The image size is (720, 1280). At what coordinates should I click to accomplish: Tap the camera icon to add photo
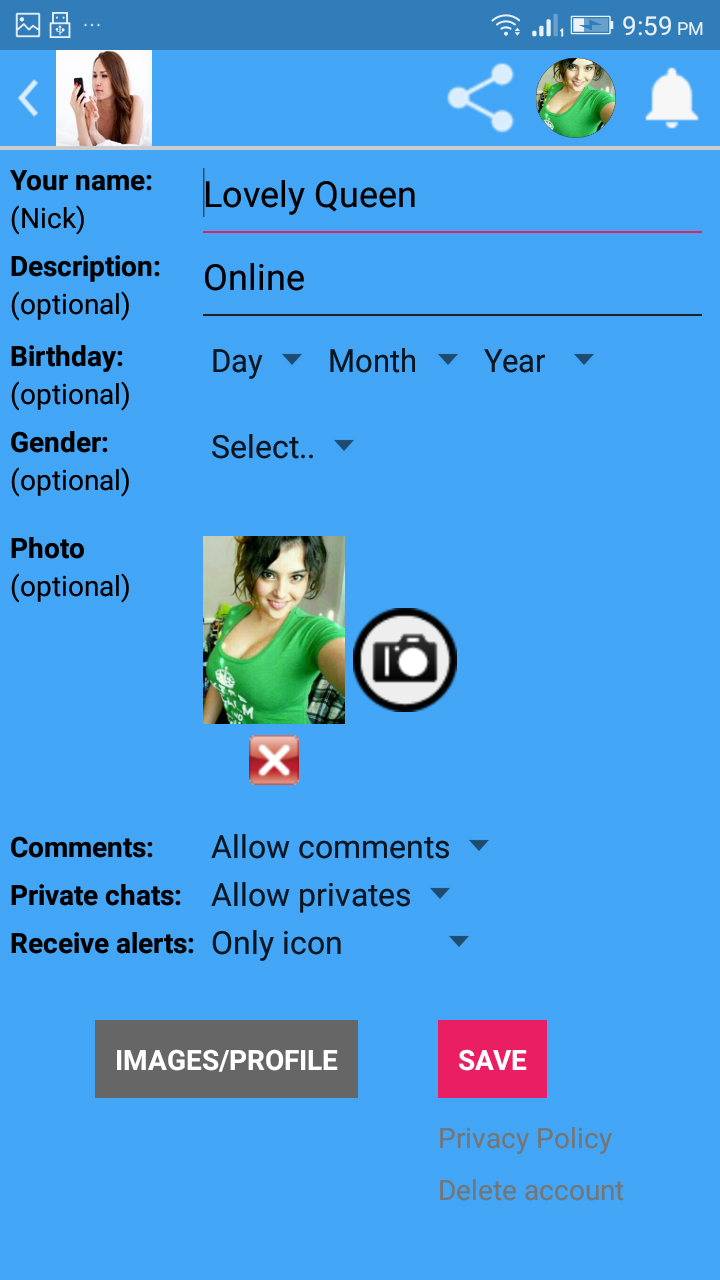click(405, 660)
